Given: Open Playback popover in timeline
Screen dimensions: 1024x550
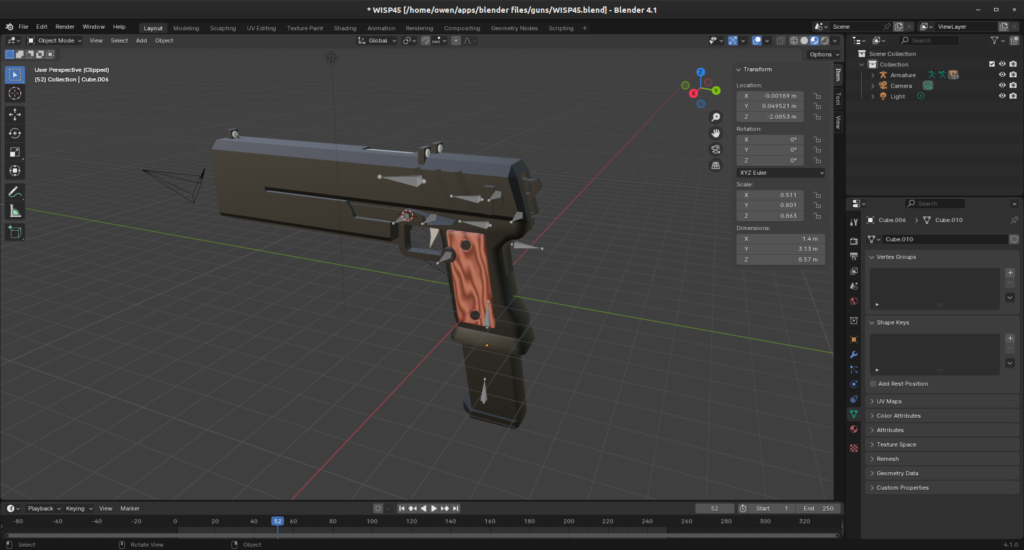Looking at the screenshot, I should (43, 508).
